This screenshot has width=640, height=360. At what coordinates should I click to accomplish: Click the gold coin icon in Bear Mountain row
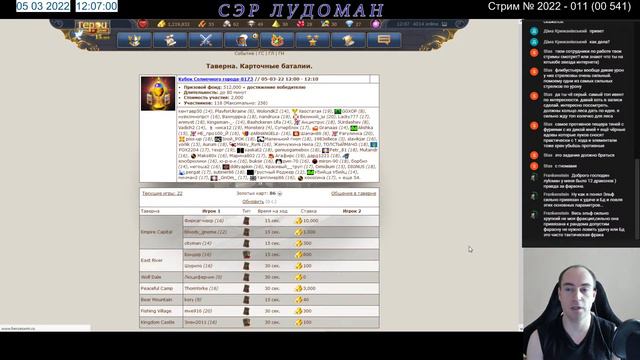299,300
